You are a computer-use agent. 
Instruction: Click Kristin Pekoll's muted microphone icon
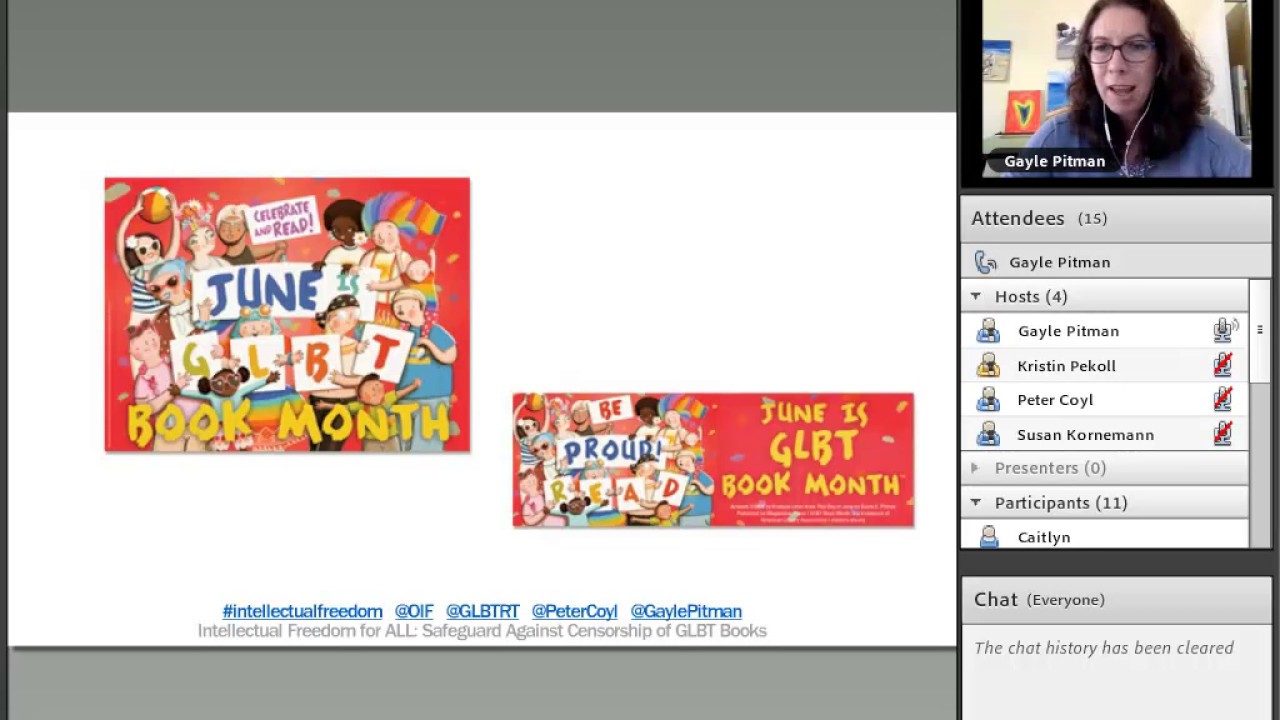point(1223,366)
